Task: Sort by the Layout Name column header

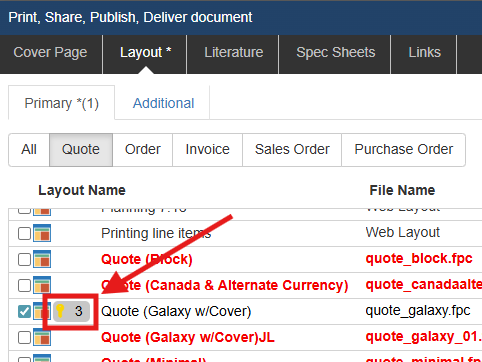Action: point(82,190)
